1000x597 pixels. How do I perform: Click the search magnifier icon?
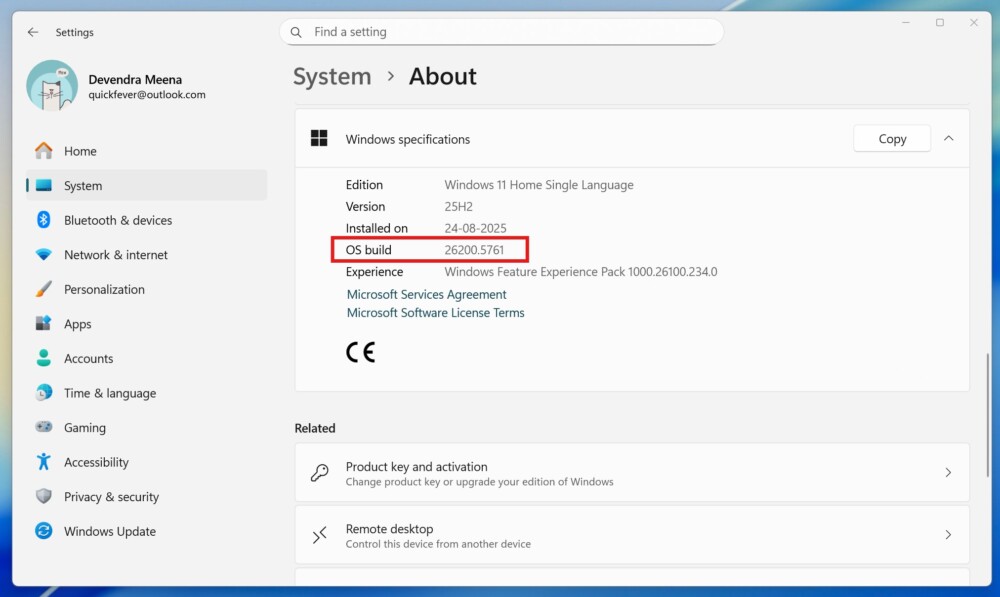click(x=296, y=32)
